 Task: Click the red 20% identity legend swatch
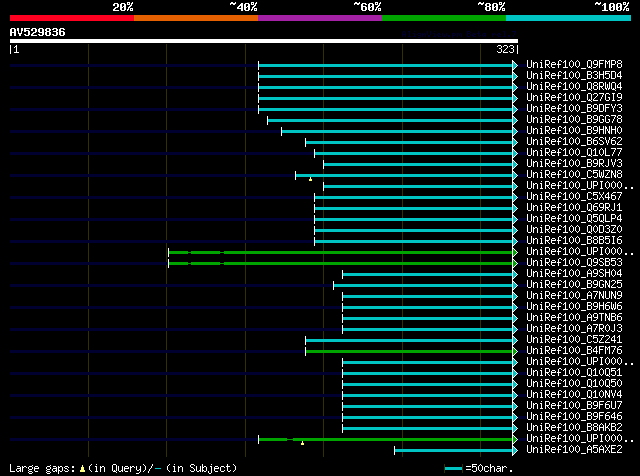click(x=72, y=18)
